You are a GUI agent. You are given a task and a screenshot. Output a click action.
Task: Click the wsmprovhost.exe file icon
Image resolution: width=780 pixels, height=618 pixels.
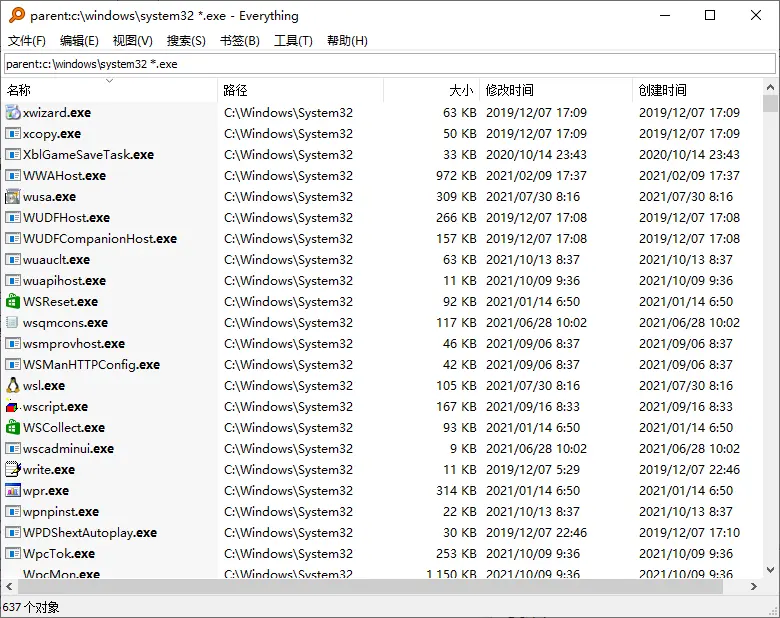pyautogui.click(x=13, y=343)
